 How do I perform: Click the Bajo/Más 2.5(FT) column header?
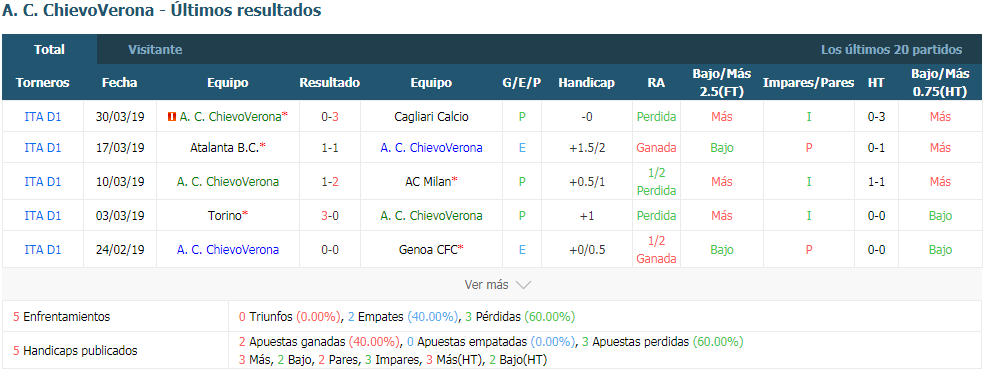(x=722, y=82)
